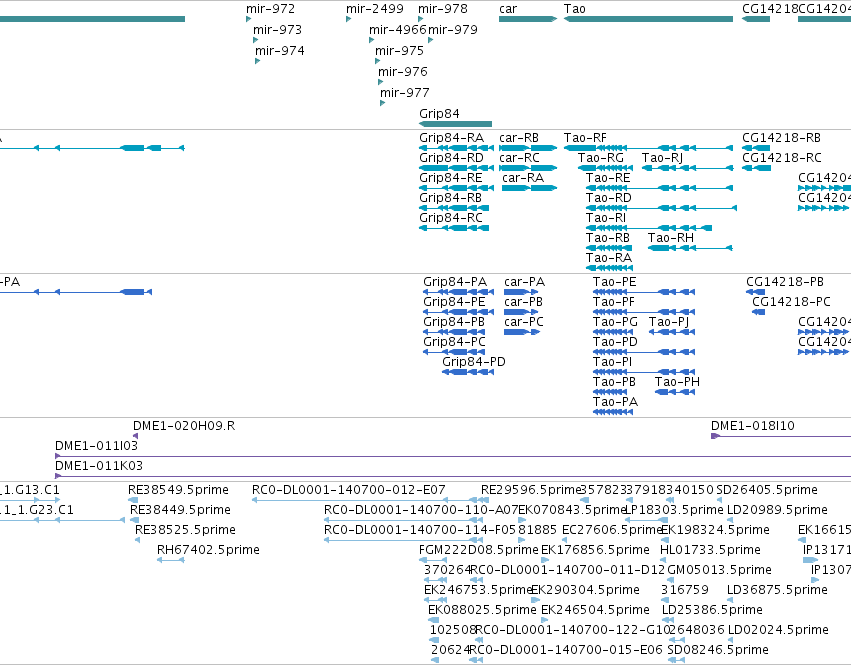Select the car-PC protein label

pos(524,322)
